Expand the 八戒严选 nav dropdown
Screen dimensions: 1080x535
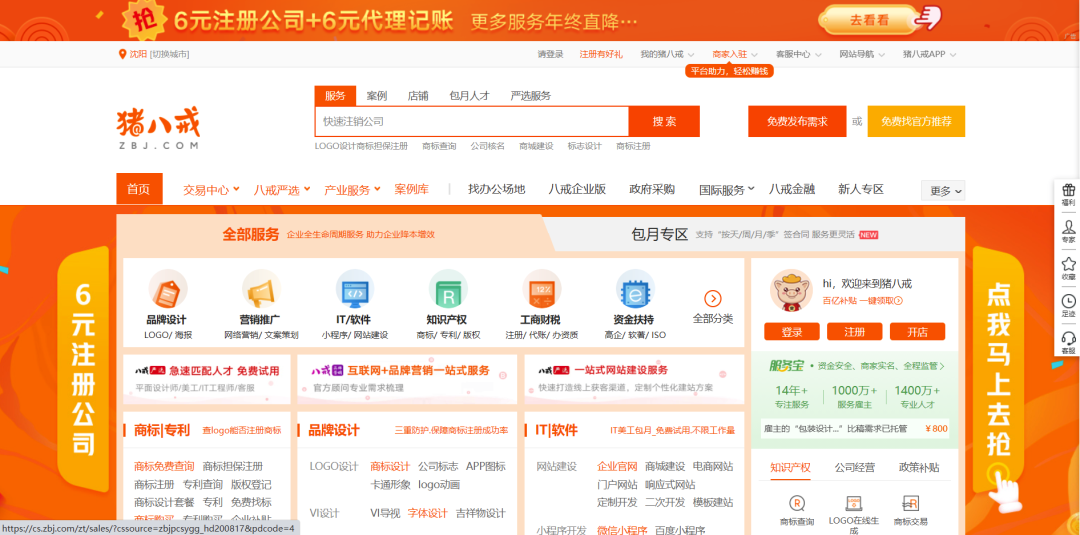tap(282, 190)
